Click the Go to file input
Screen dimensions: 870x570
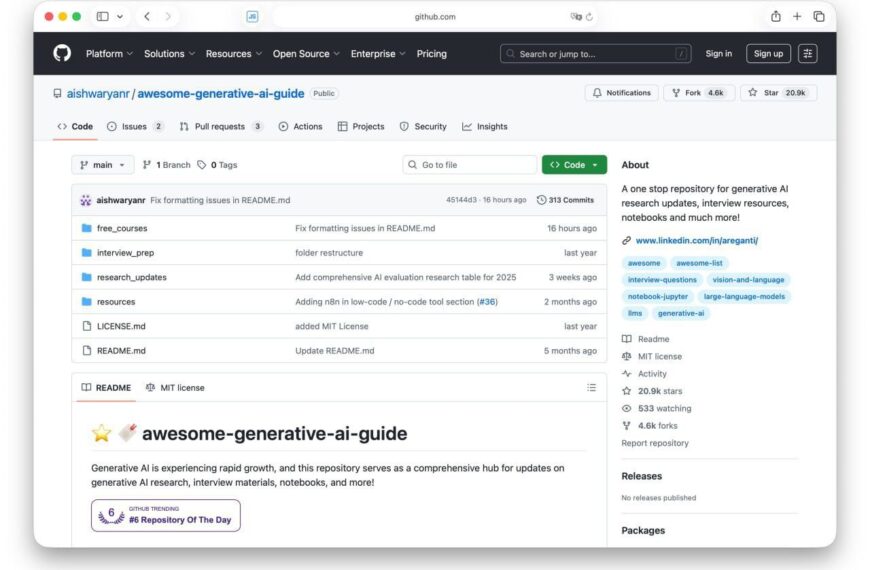(470, 165)
